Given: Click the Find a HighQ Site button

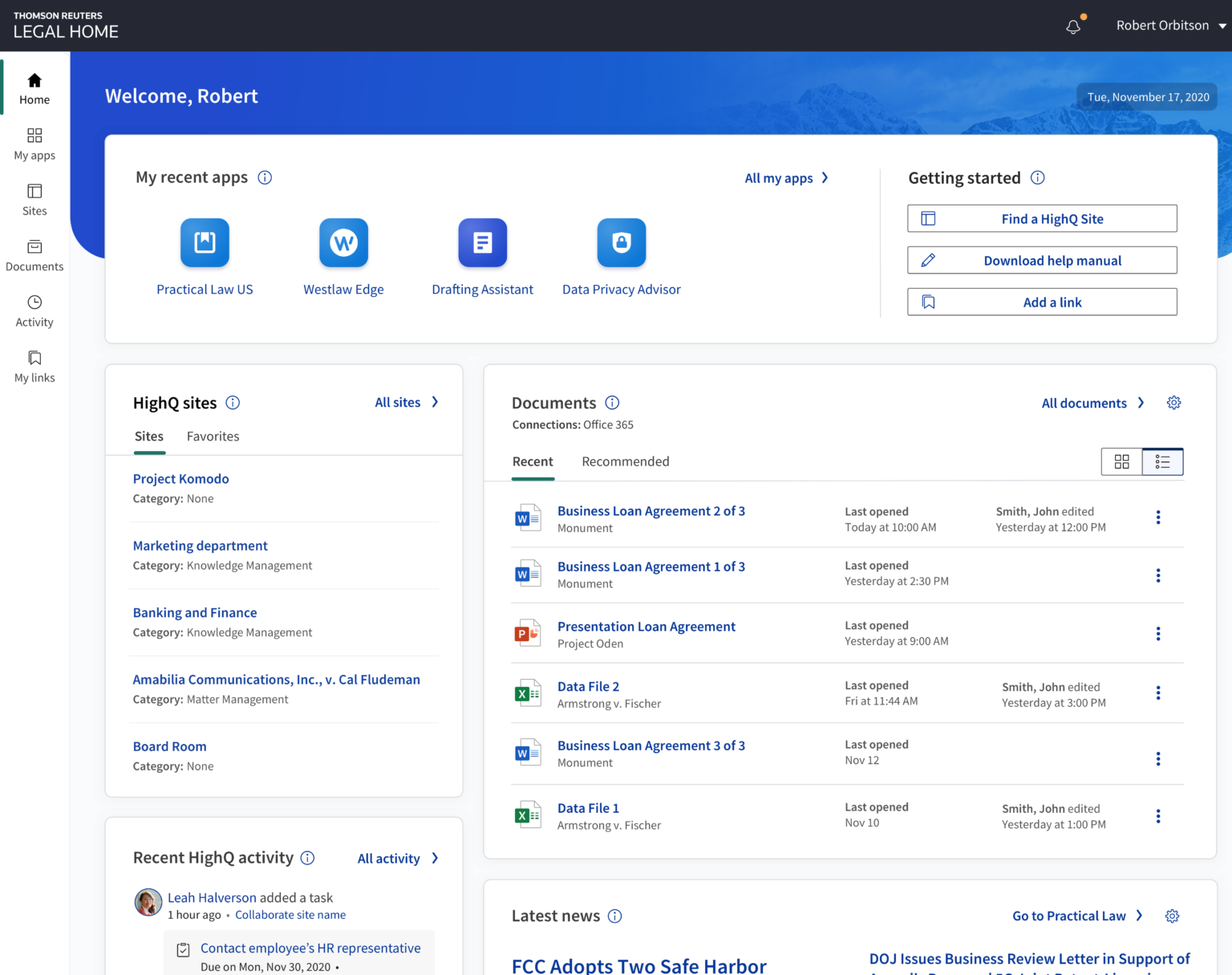Looking at the screenshot, I should [x=1042, y=219].
